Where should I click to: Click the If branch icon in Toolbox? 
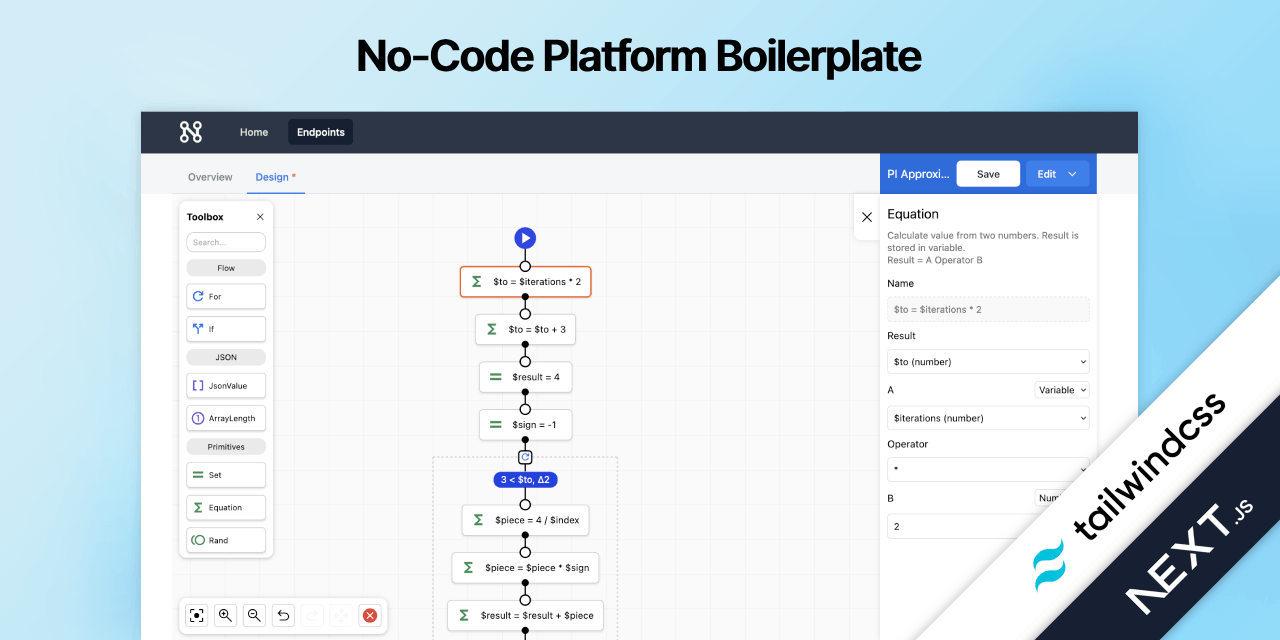tap(198, 328)
